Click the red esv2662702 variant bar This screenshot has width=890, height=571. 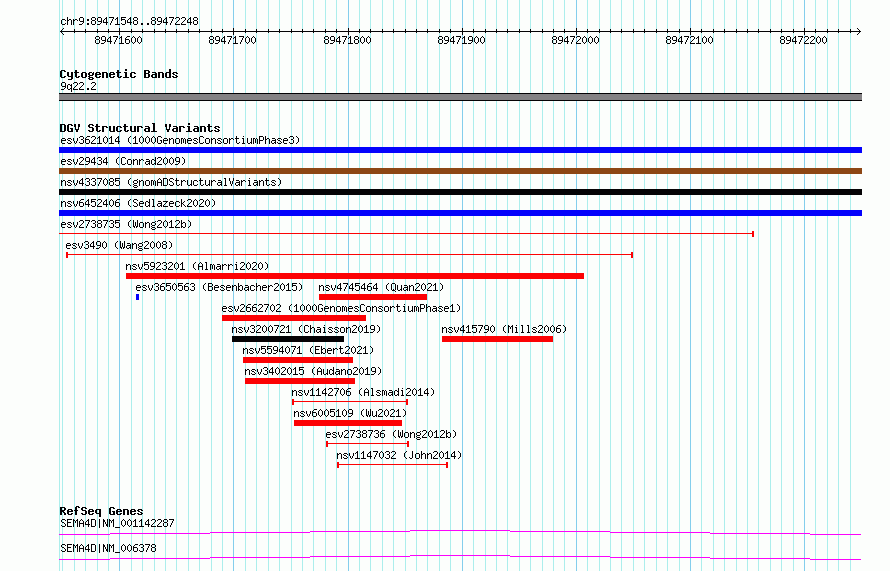[294, 318]
